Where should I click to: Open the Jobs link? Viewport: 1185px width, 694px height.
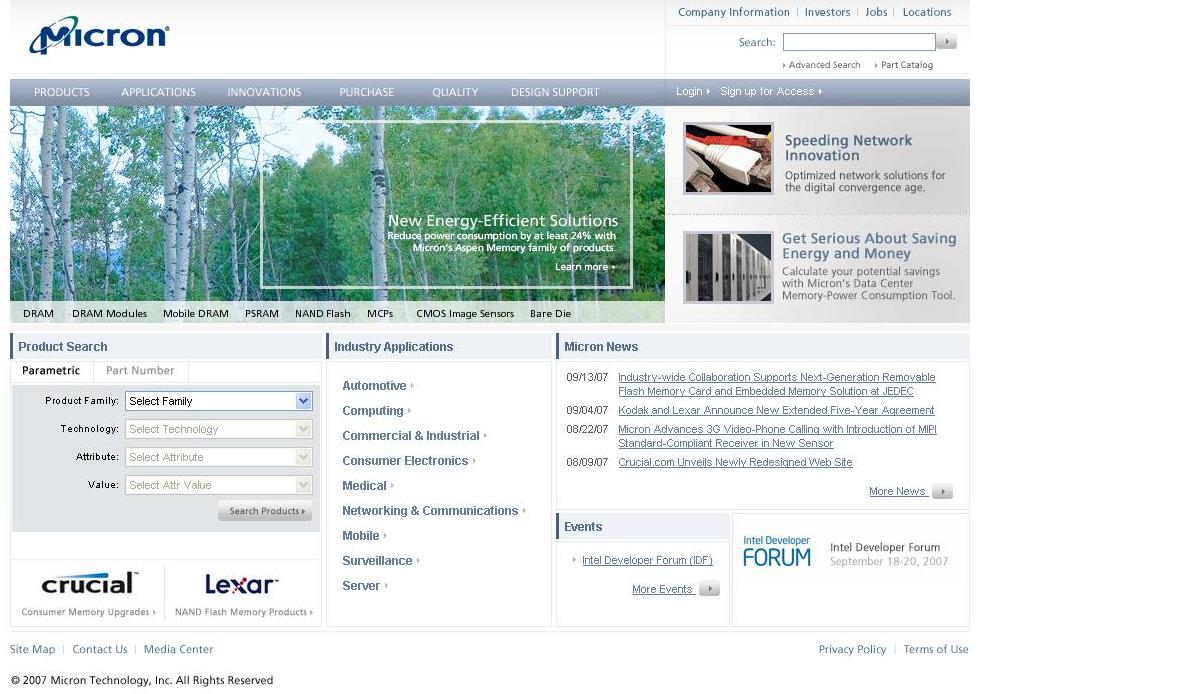(876, 12)
